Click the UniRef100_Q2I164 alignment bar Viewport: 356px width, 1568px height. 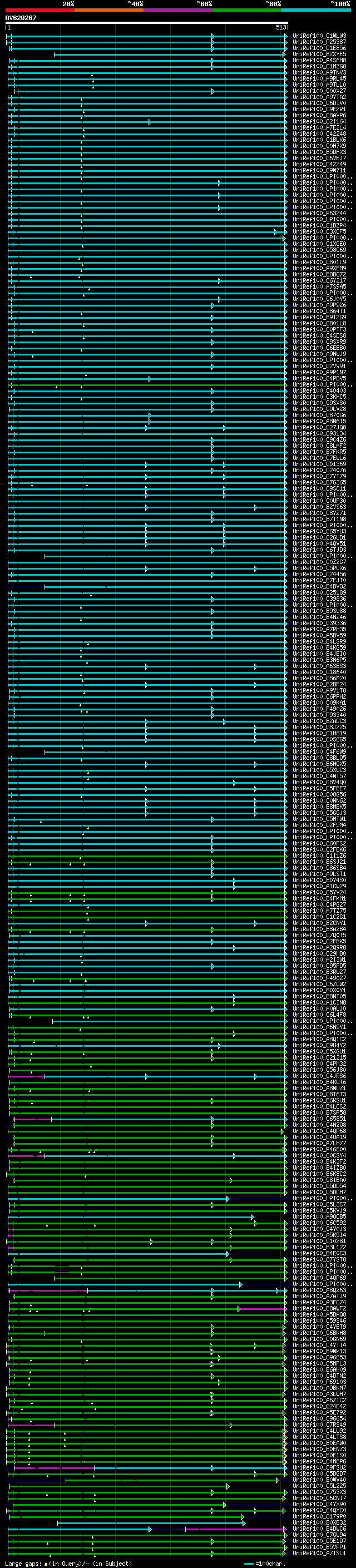[147, 122]
